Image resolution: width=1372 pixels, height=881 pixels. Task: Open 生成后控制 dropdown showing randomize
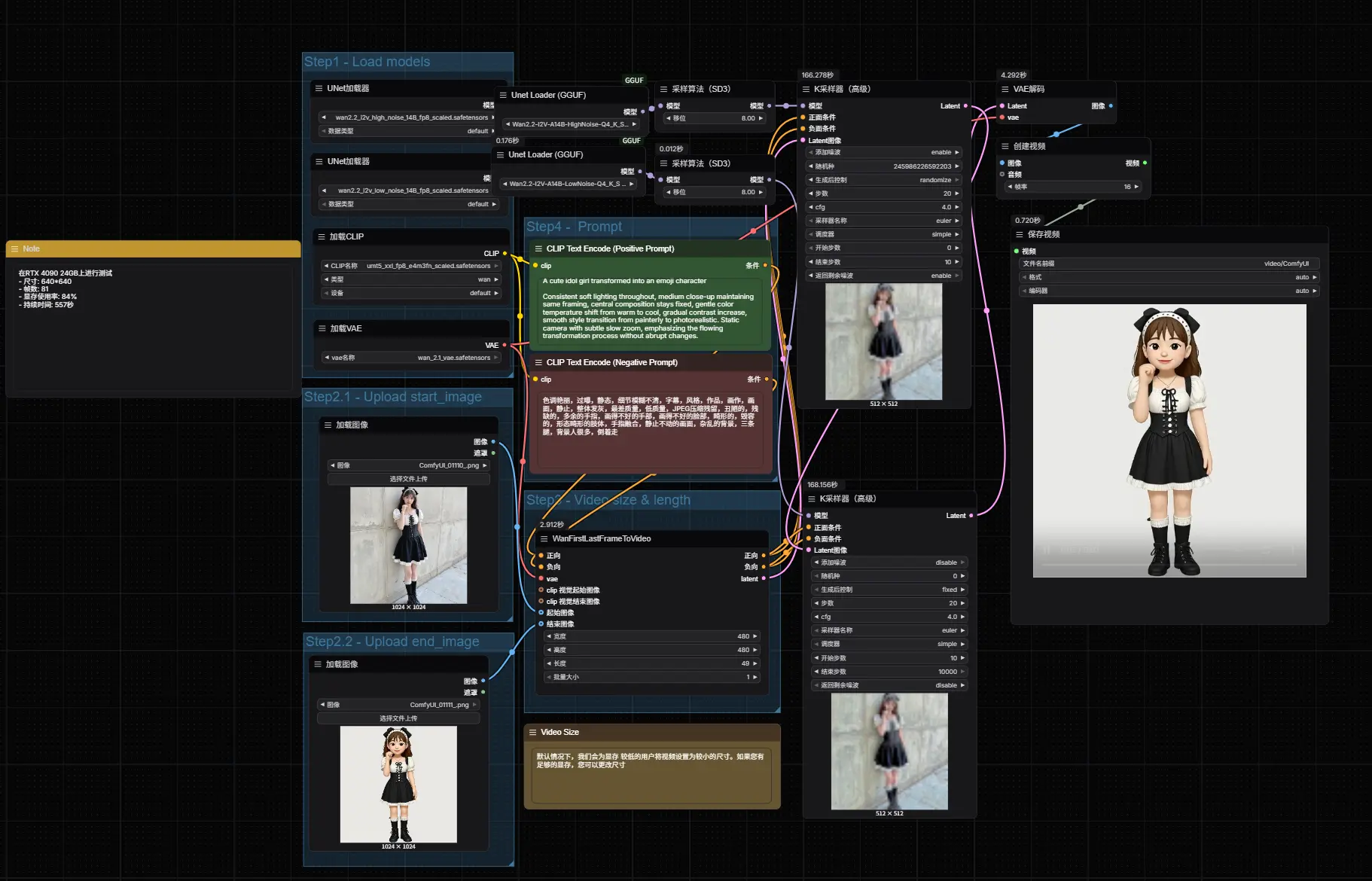click(884, 180)
